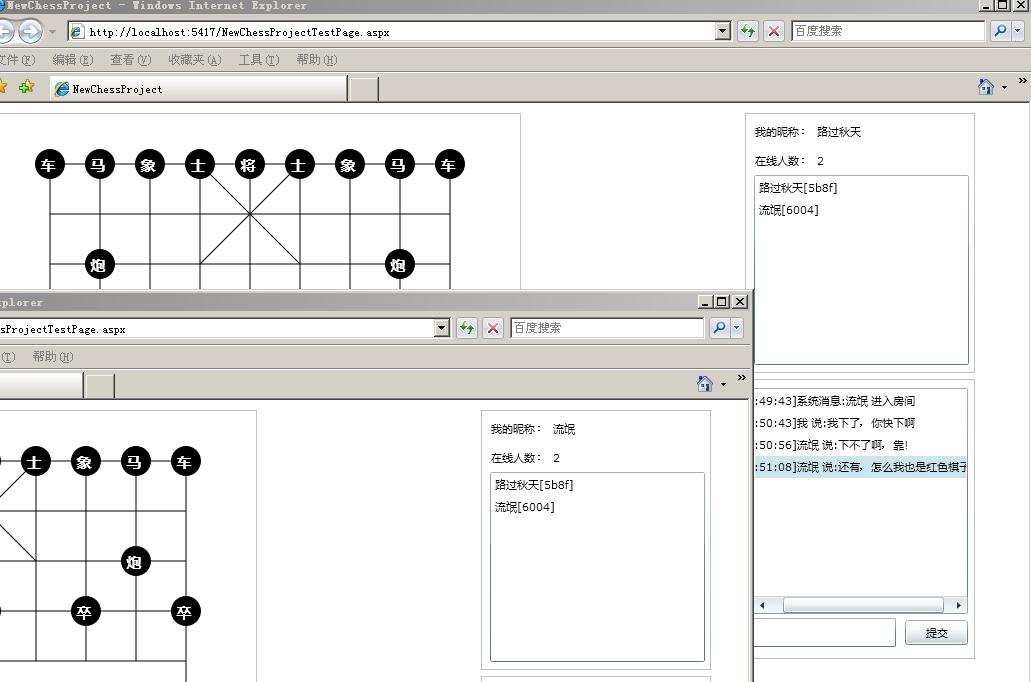Select the left 车 piece on back board
Screen dimensions: 1031x682
coord(50,164)
